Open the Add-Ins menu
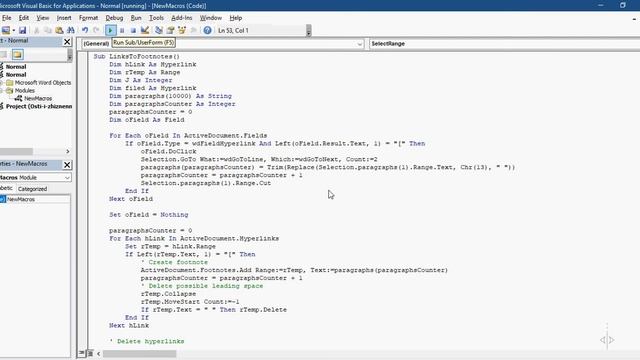 pyautogui.click(x=182, y=18)
